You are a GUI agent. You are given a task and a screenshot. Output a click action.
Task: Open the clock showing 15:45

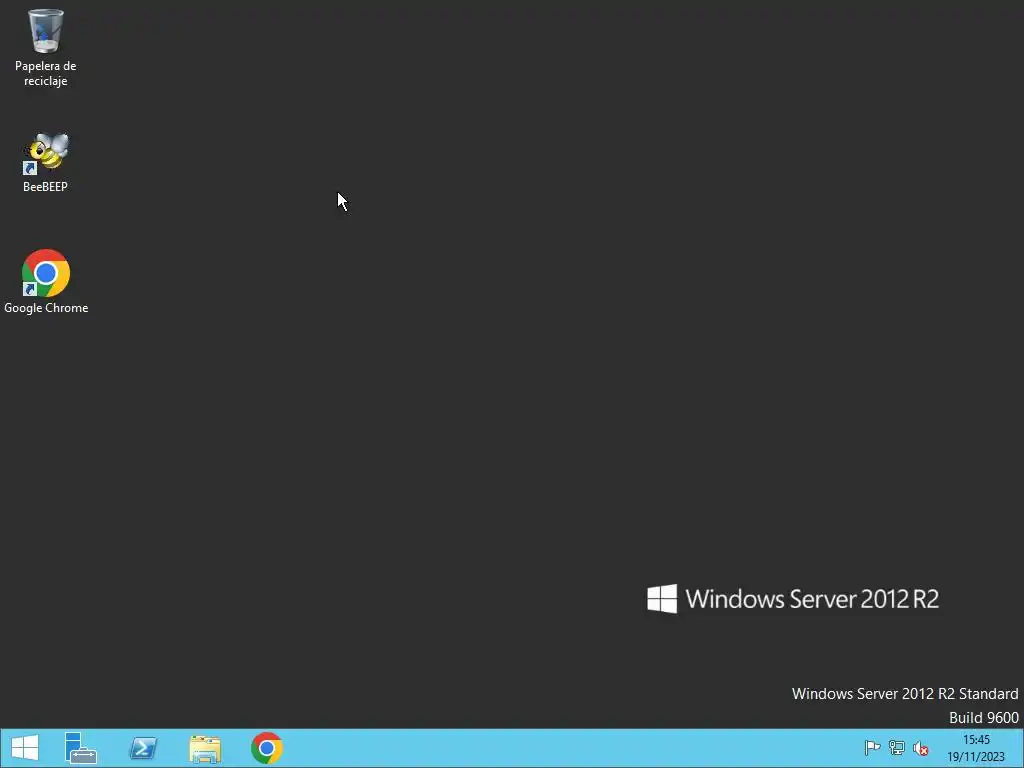976,740
